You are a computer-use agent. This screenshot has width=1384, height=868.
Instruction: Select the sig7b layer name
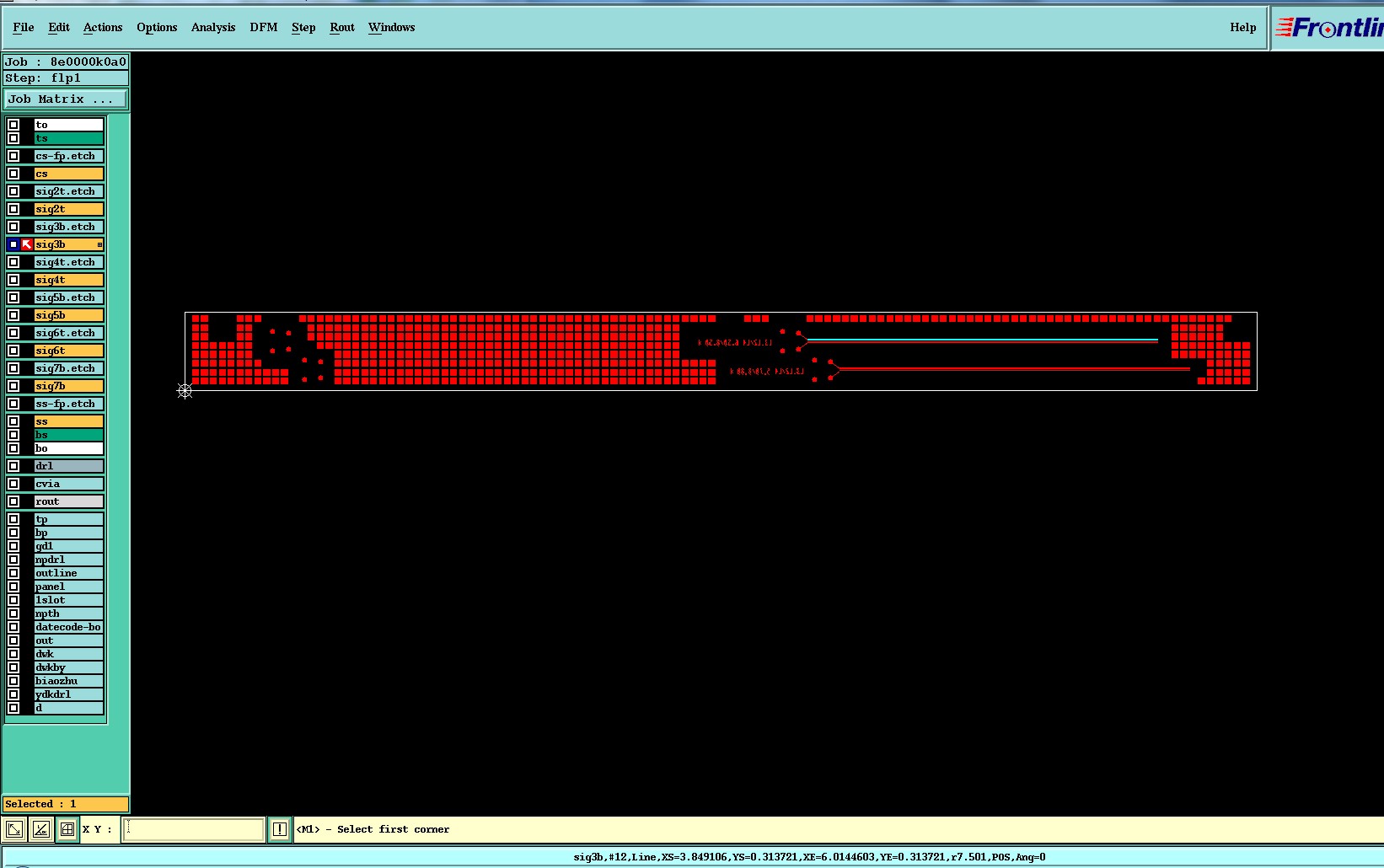(69, 386)
